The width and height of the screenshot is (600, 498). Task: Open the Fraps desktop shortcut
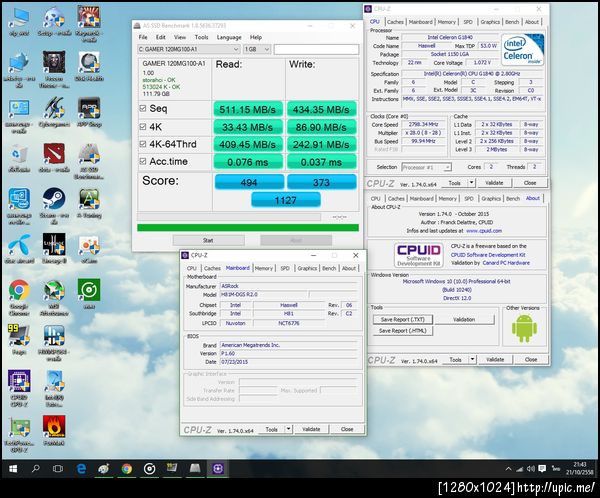pos(19,337)
